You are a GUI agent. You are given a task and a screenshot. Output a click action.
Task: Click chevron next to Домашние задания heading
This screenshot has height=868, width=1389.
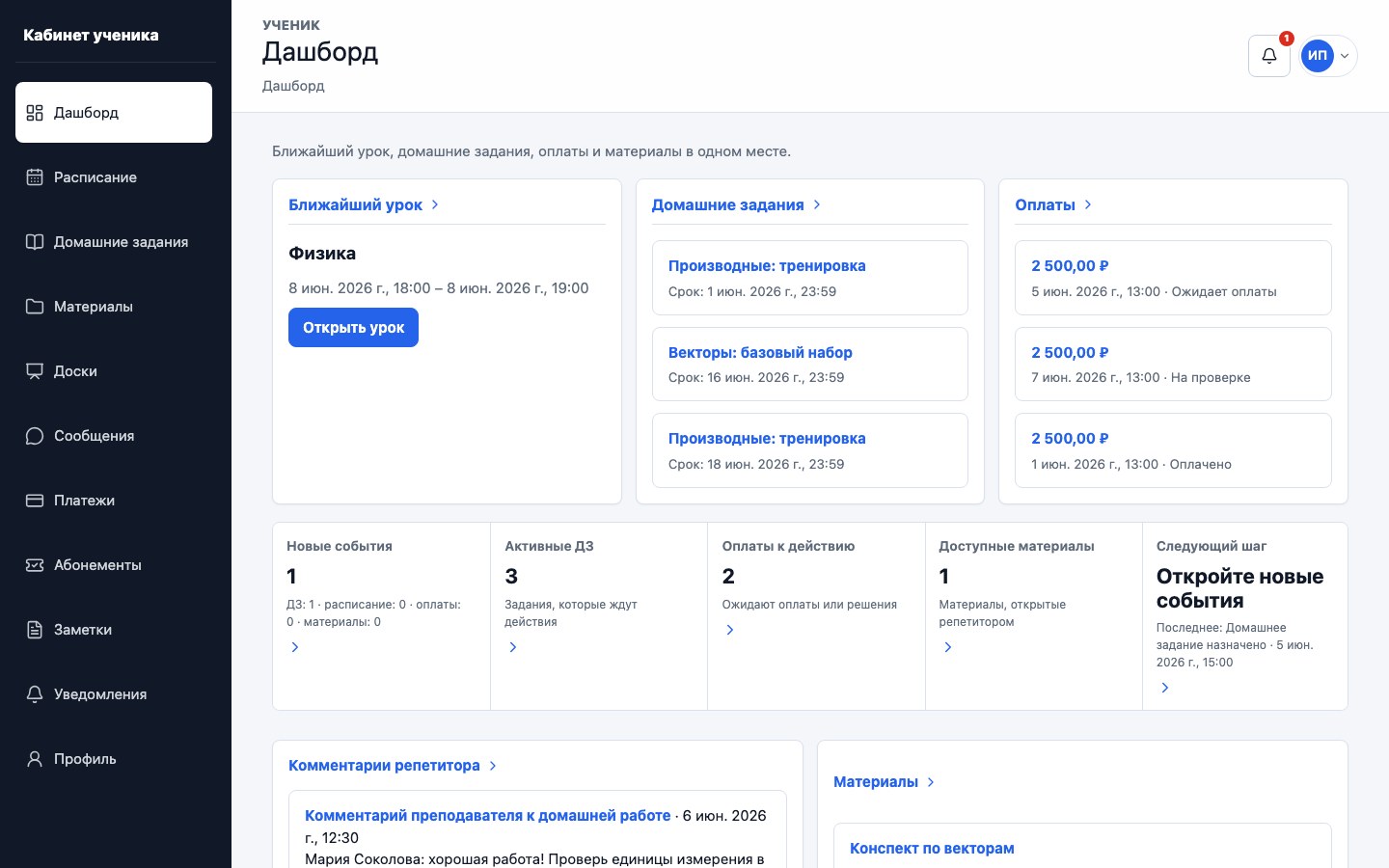[x=817, y=204]
